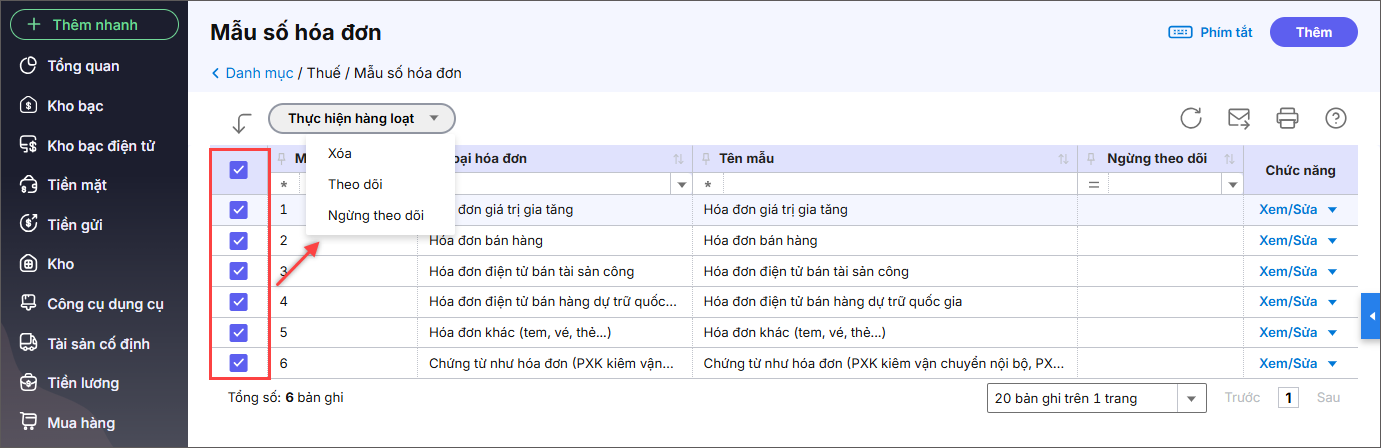The height and width of the screenshot is (448, 1381).
Task: Open Kho bạc điện tử in the sidebar
Action: coord(100,145)
